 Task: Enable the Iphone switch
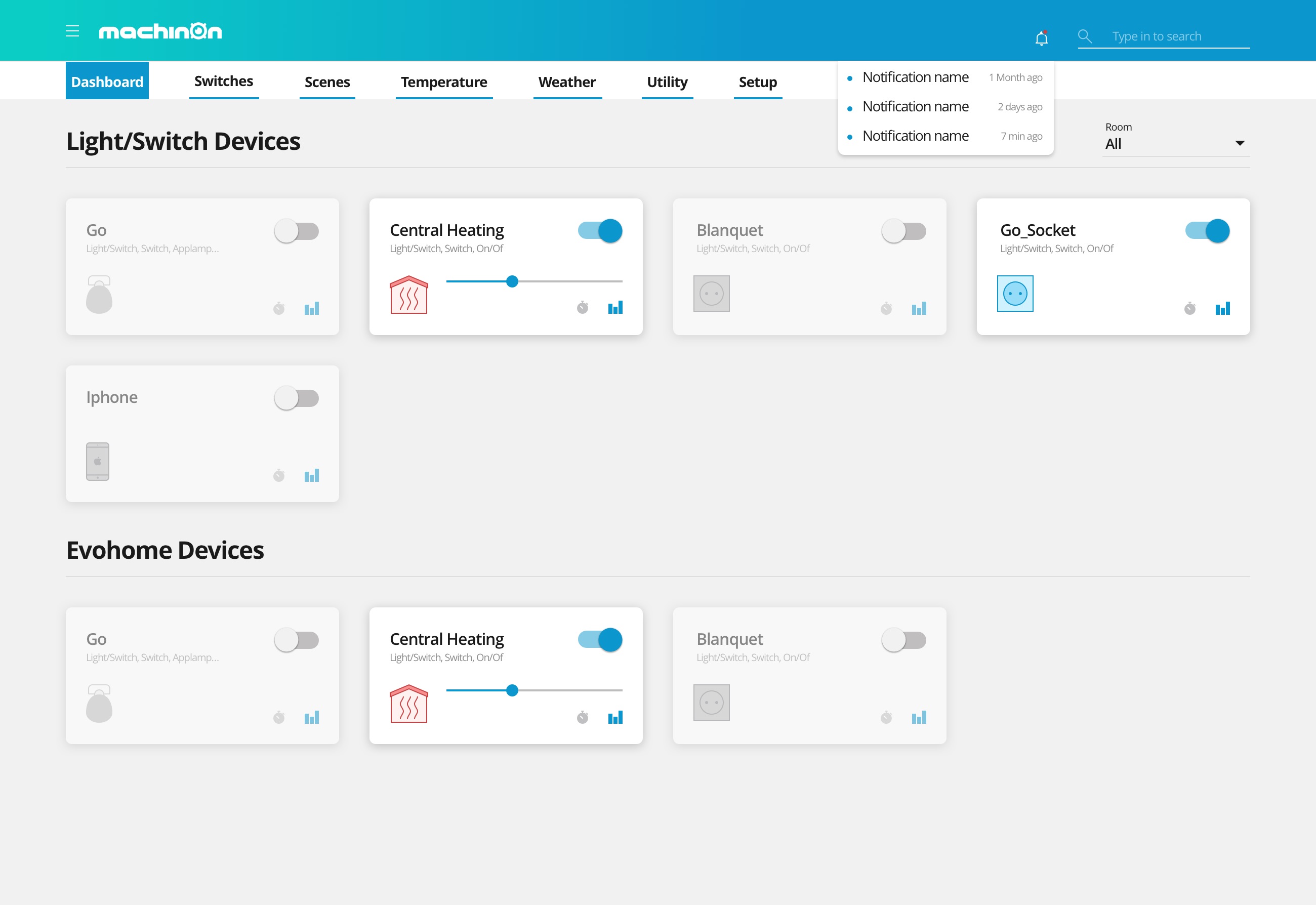(x=297, y=398)
